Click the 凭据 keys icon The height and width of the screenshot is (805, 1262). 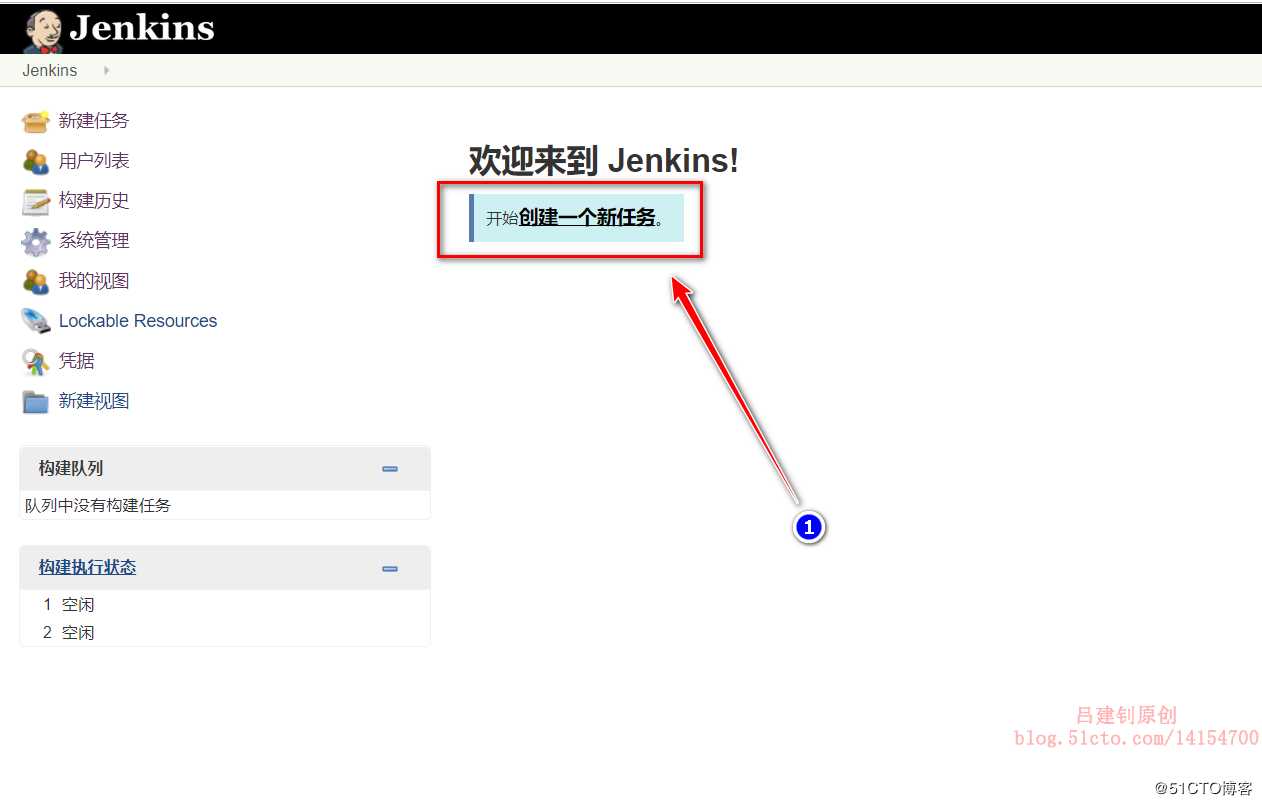click(x=35, y=361)
